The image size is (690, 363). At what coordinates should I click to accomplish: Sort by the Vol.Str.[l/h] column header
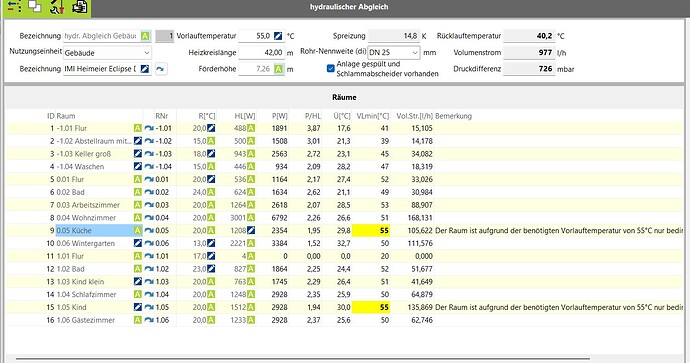415,116
